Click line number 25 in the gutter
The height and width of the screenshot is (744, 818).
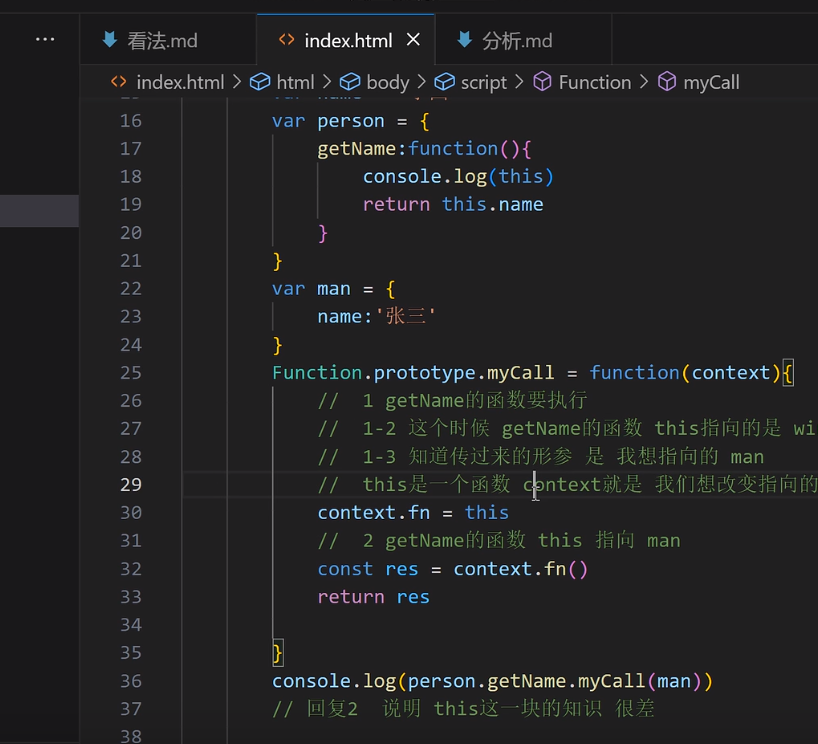pos(130,373)
